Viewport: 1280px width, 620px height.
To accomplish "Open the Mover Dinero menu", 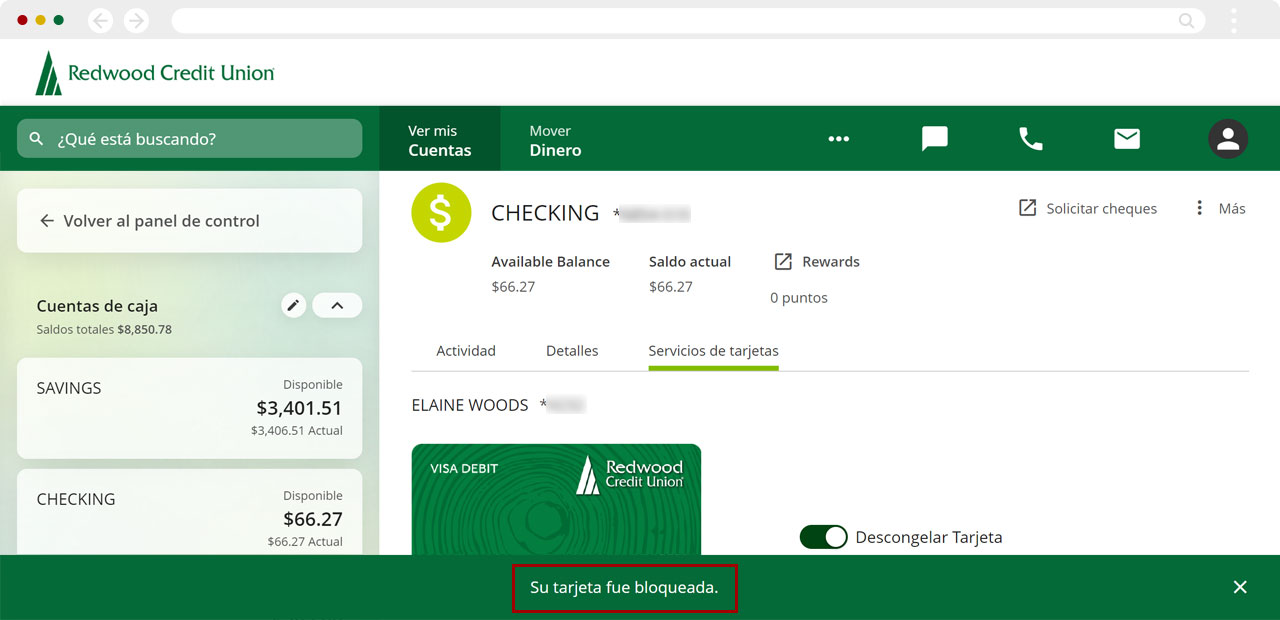I will (x=555, y=140).
